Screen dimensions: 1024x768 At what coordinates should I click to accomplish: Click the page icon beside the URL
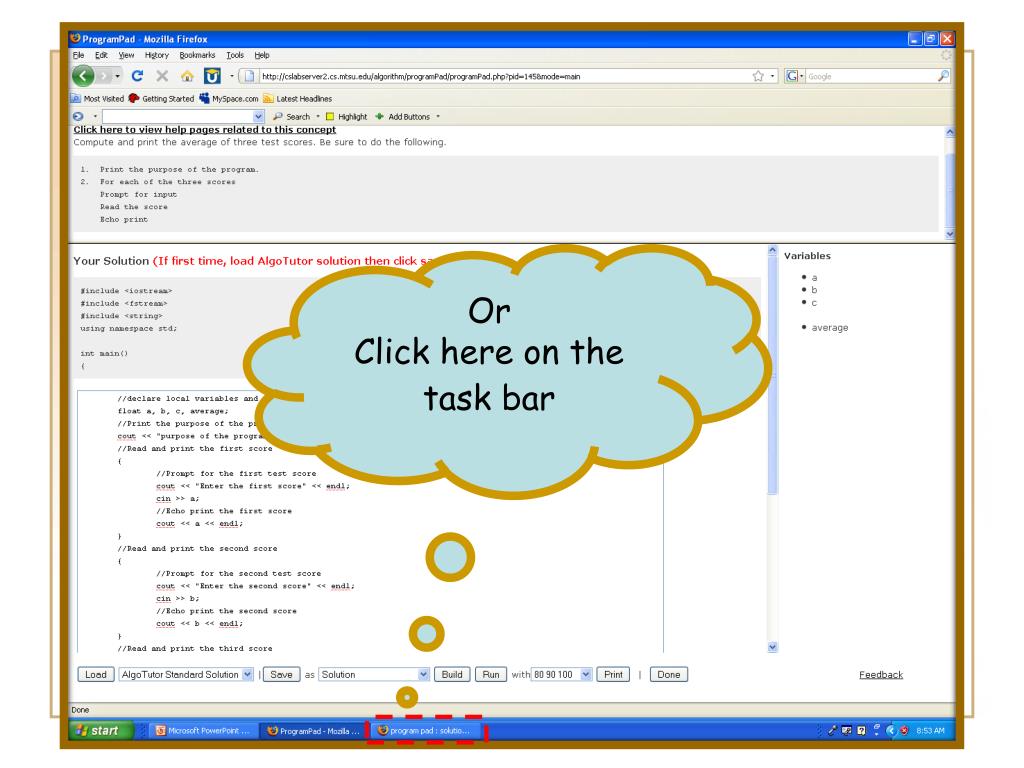249,76
